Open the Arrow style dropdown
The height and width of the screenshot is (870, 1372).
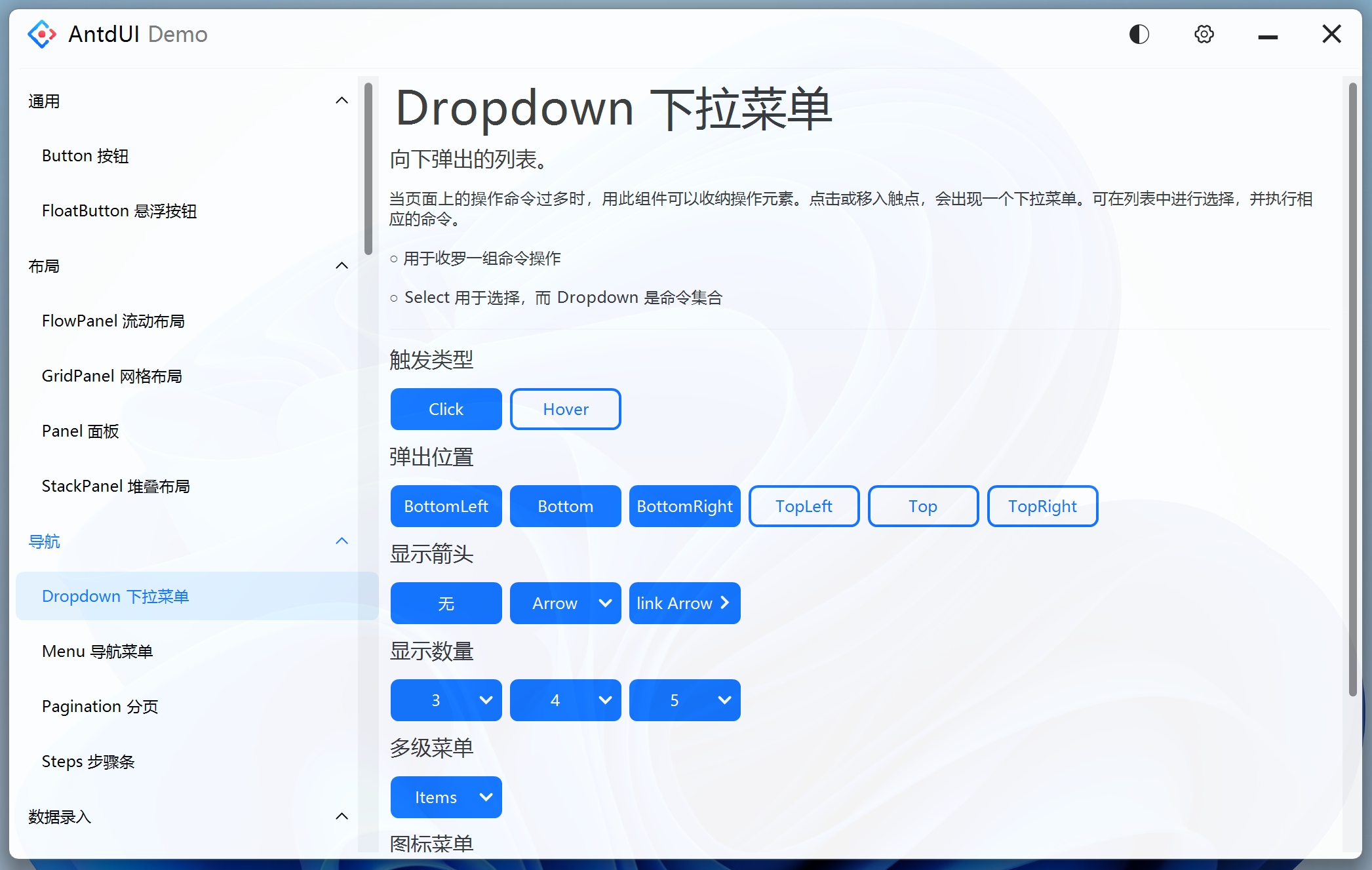click(x=565, y=603)
